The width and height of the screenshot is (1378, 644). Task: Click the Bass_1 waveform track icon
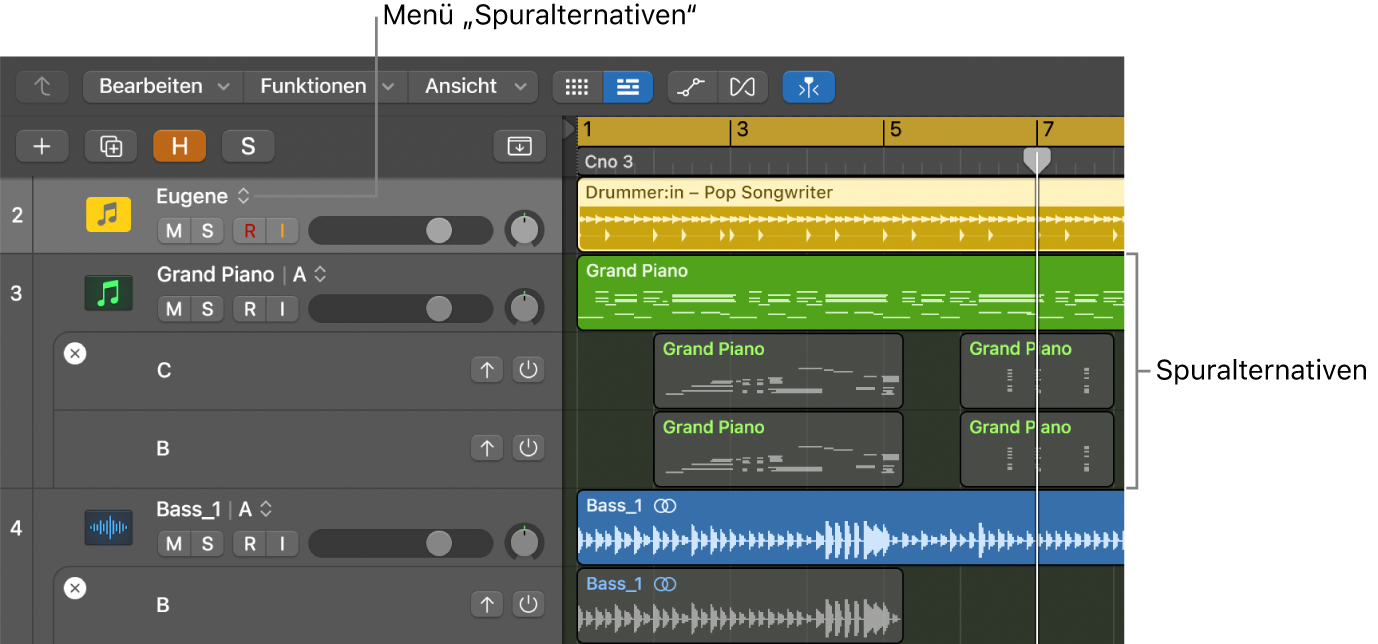pos(108,527)
